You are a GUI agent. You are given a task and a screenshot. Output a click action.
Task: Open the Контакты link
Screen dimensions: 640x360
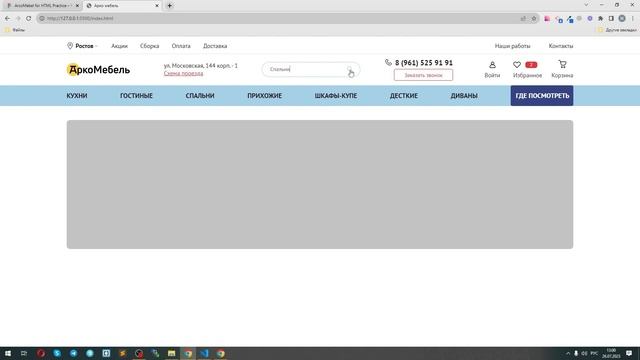point(561,46)
